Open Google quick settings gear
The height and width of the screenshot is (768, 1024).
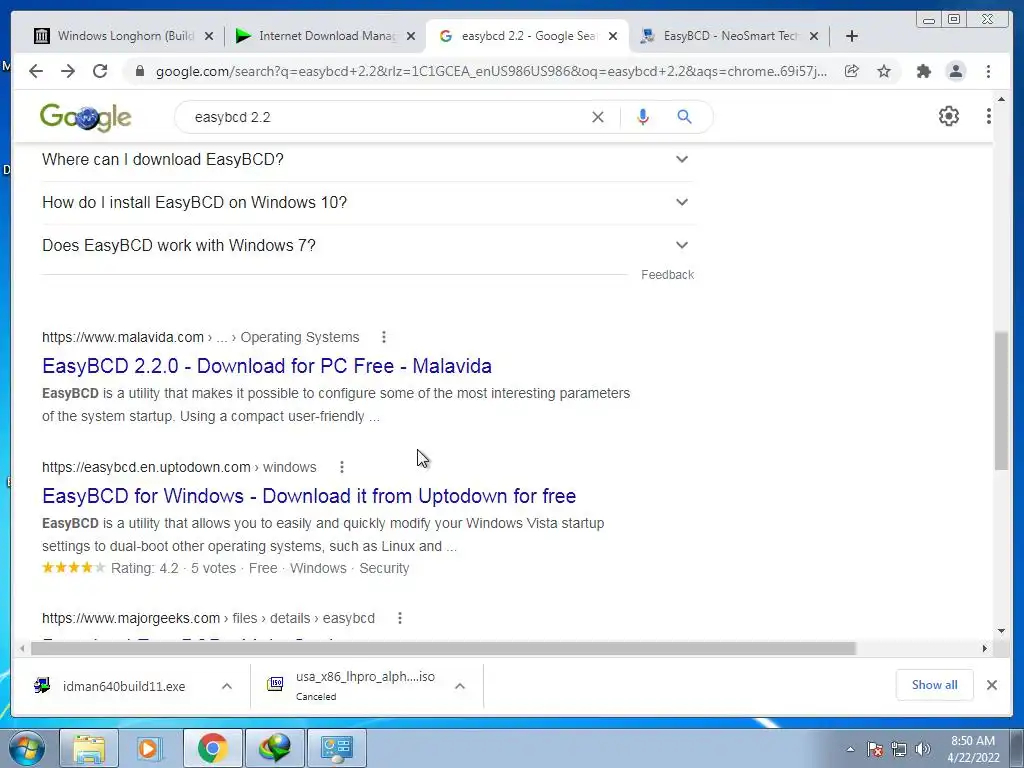[948, 116]
